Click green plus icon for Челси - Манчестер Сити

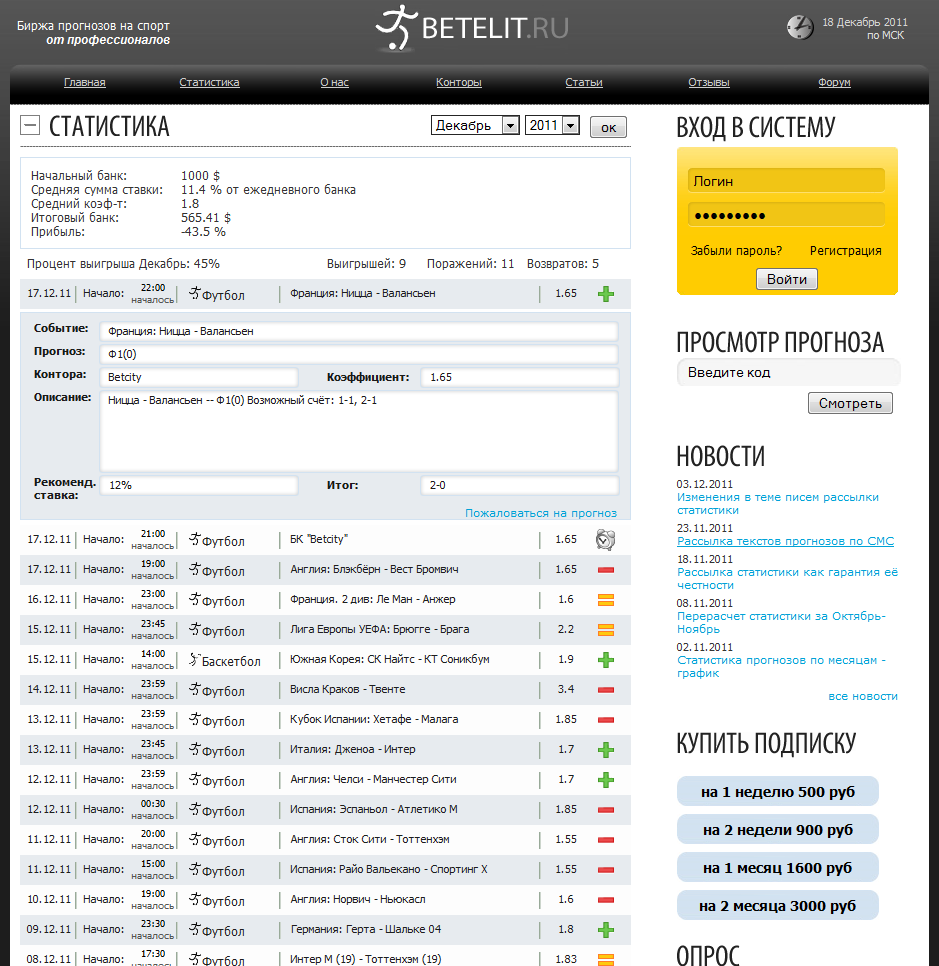click(605, 780)
